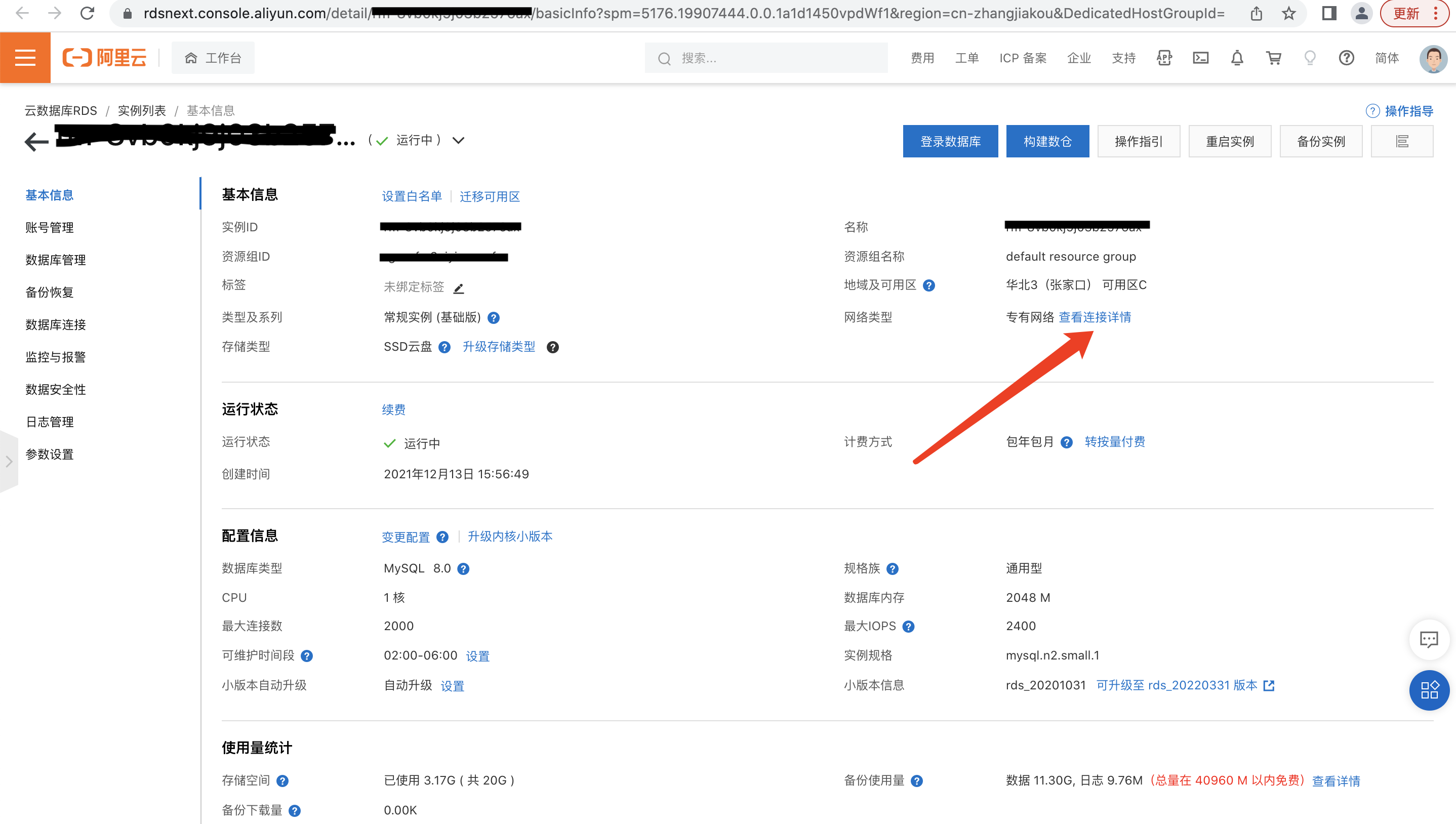1456x824 pixels.
Task: Open the 操作指导 help link
Action: [x=1400, y=111]
